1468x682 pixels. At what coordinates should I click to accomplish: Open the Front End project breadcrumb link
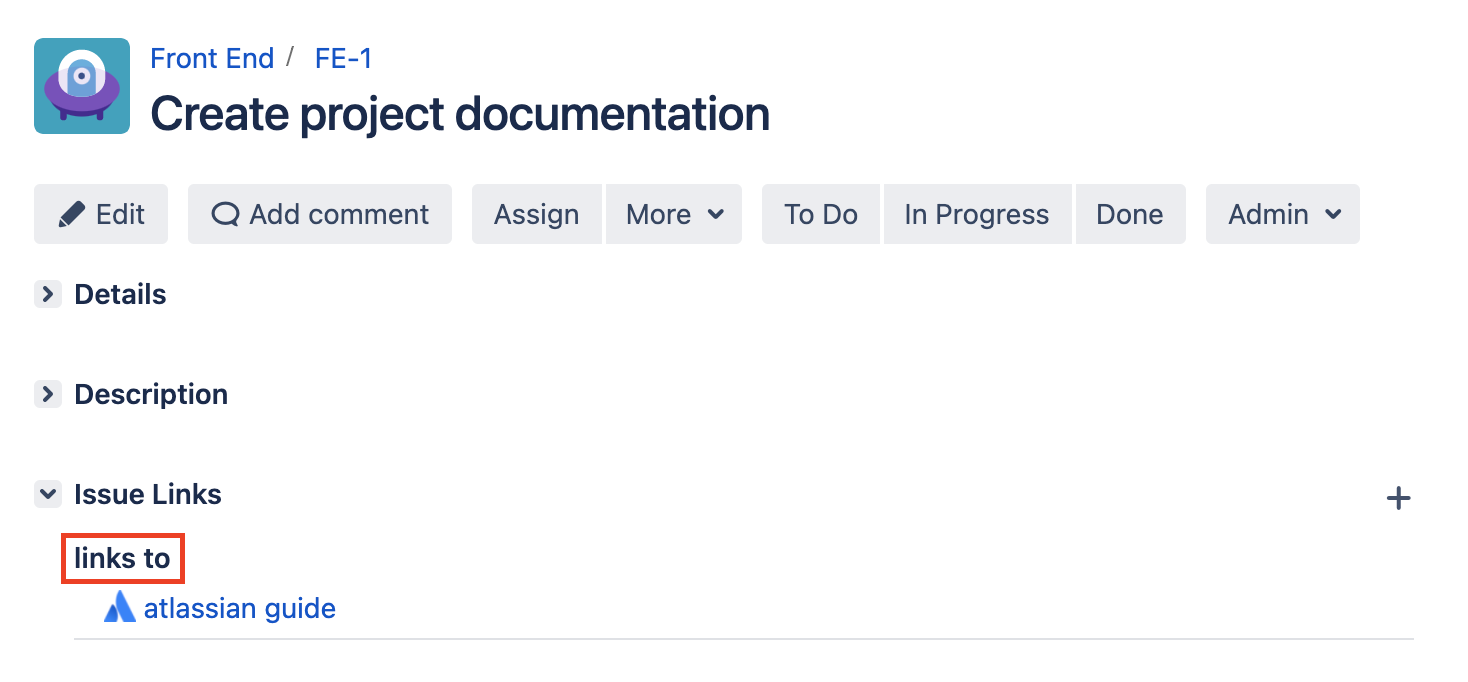pos(212,58)
